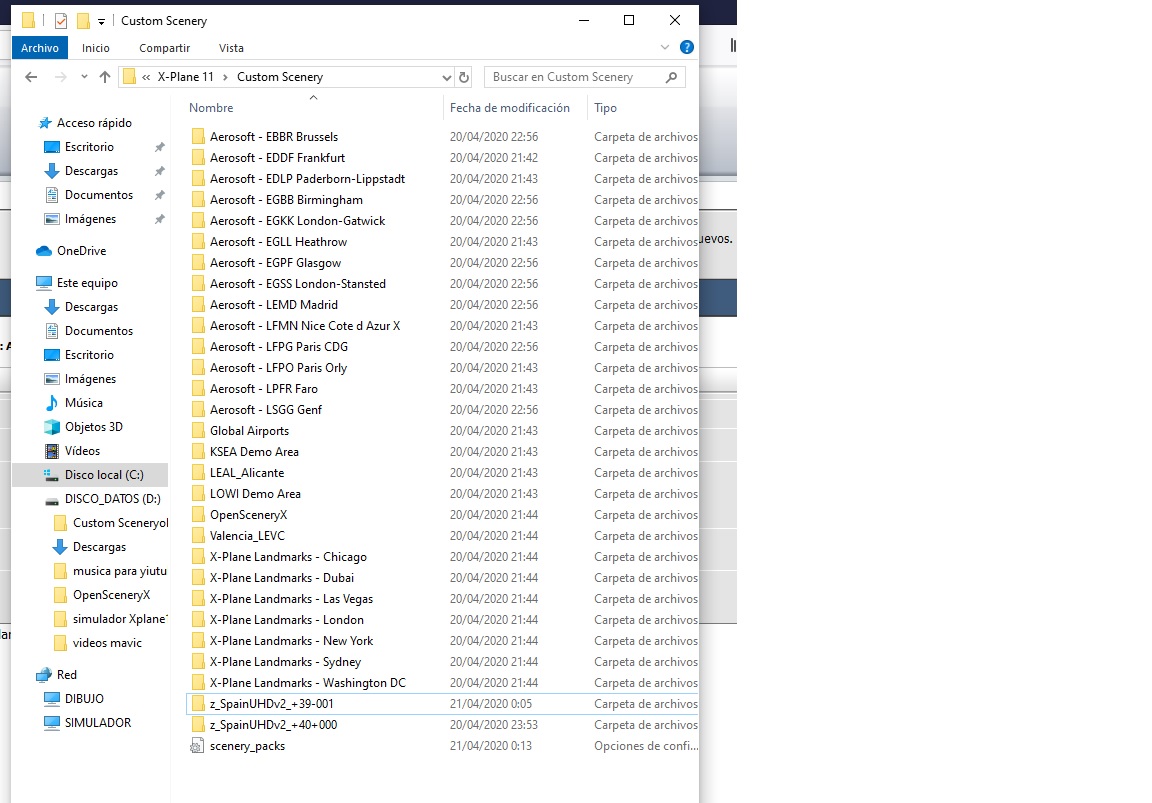Image resolution: width=1152 pixels, height=803 pixels.
Task: Click Aerosoft - LFMN Nice Cote d Azur X
Action: [x=305, y=326]
